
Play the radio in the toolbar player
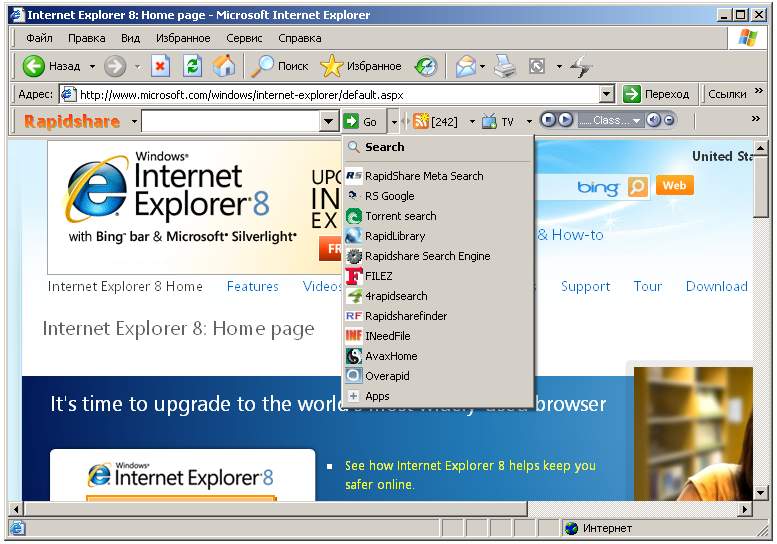click(565, 120)
